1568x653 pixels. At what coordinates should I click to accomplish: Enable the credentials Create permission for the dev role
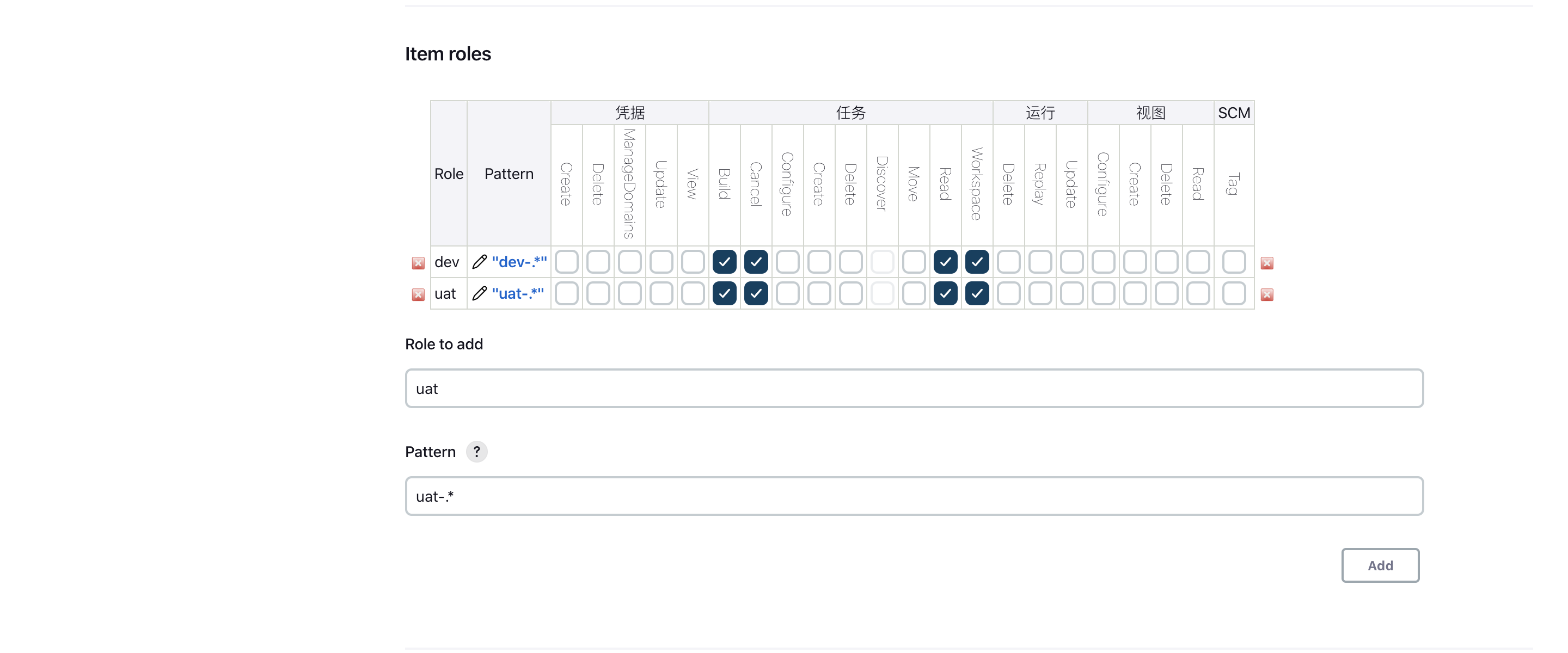coord(566,262)
